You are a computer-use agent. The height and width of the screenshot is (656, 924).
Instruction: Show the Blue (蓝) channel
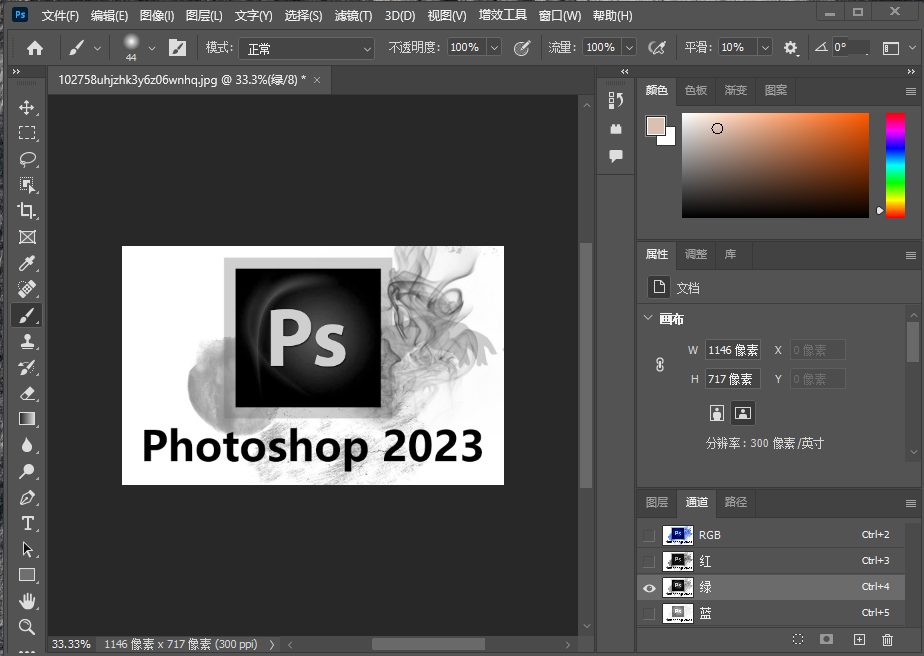pos(649,614)
